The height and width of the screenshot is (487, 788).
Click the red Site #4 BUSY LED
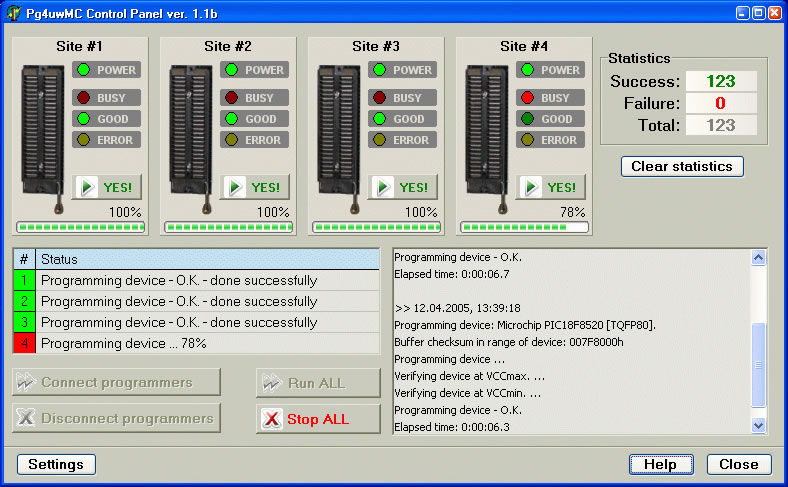pos(527,98)
